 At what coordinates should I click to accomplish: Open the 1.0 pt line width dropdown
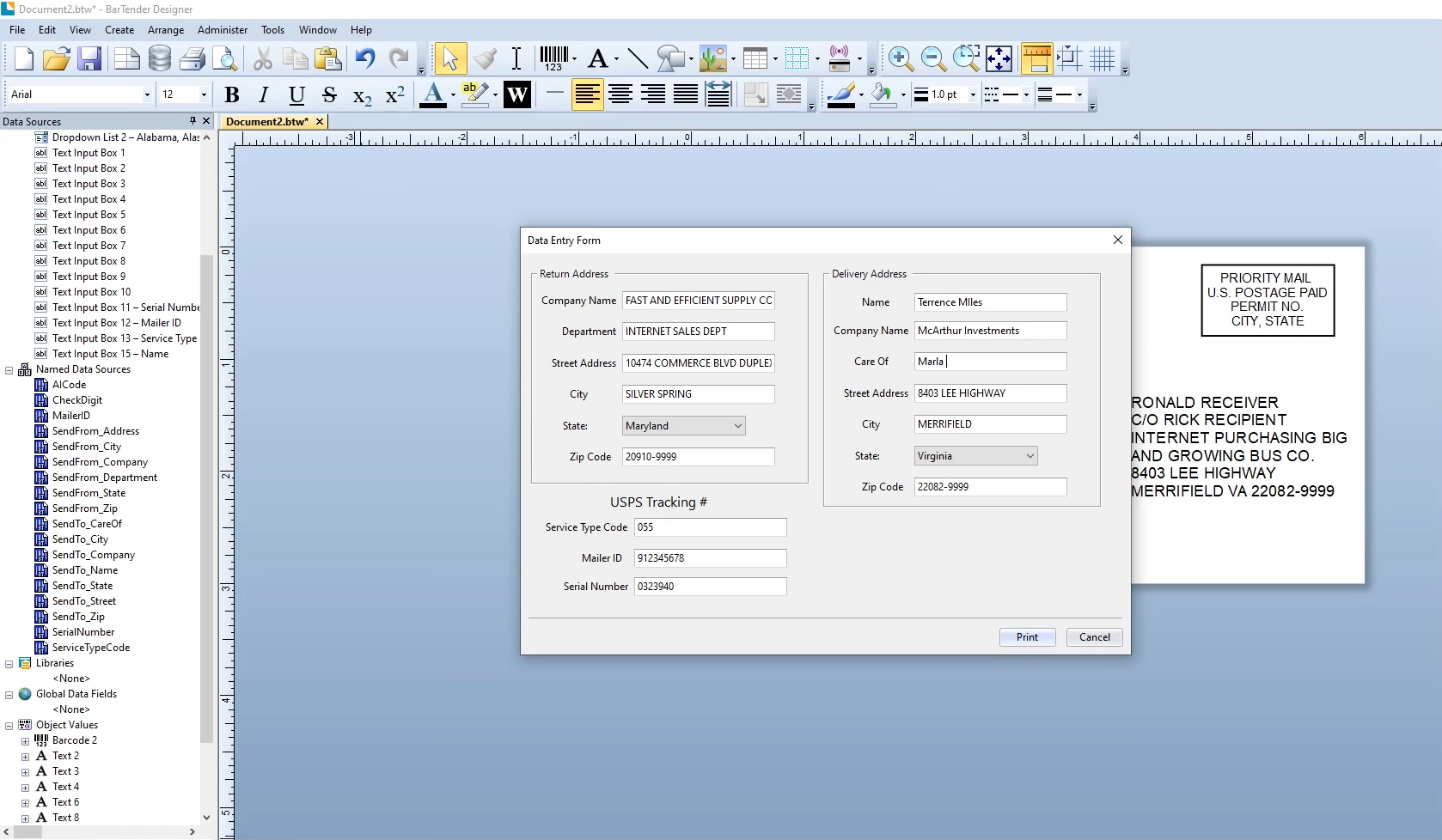pos(973,94)
